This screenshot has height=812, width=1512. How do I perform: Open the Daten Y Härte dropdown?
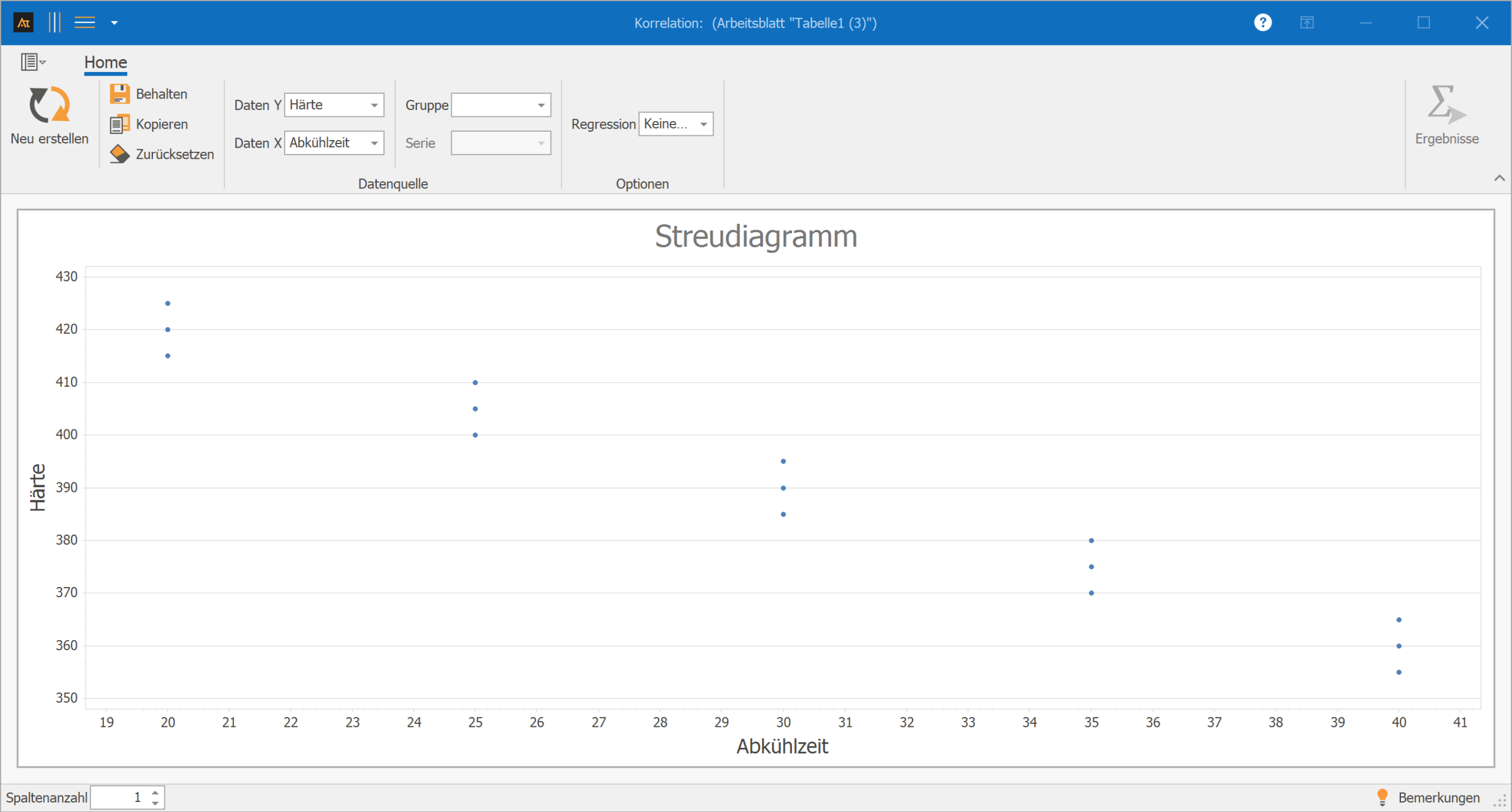pos(374,105)
